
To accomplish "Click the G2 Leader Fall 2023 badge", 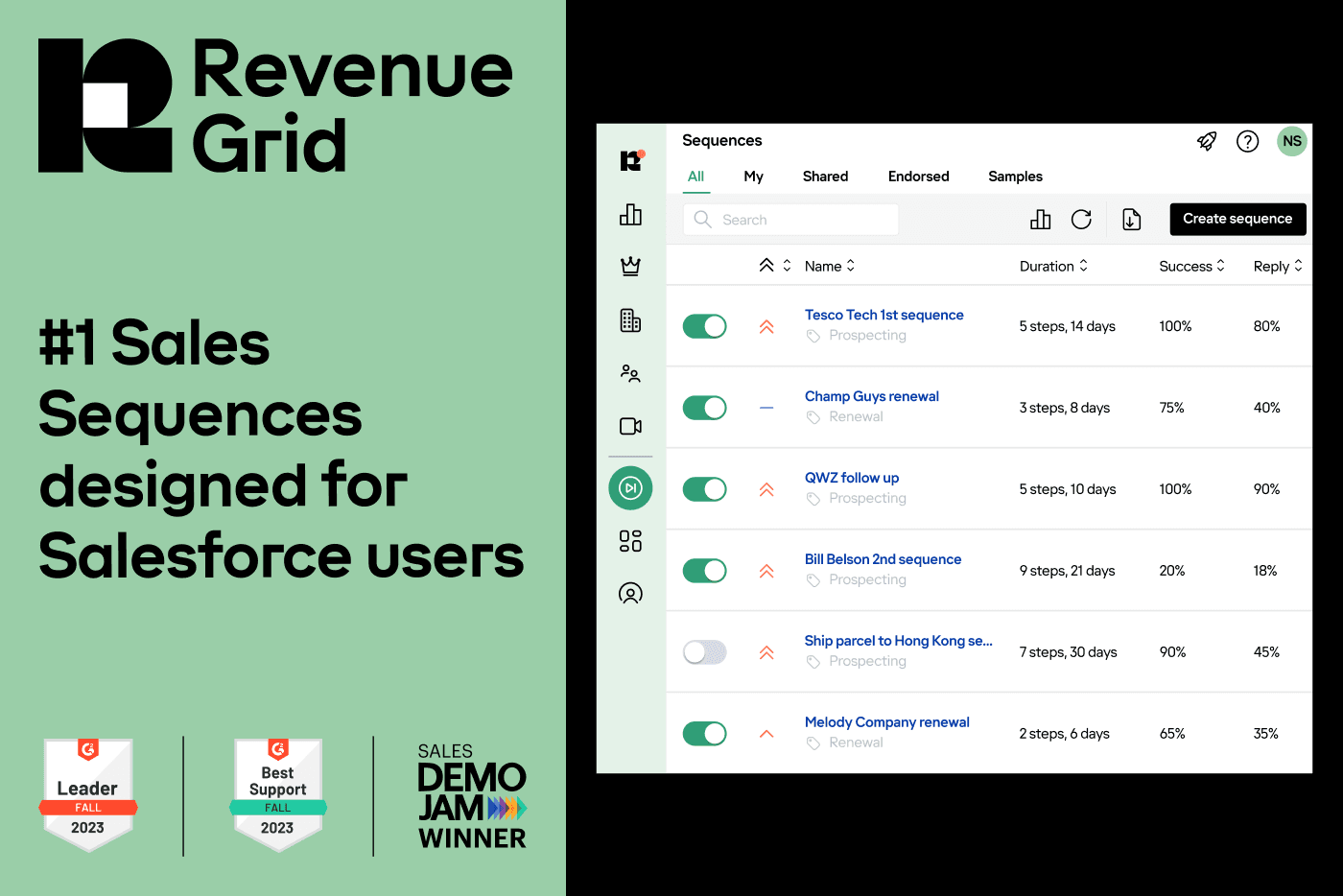I will pyautogui.click(x=88, y=795).
